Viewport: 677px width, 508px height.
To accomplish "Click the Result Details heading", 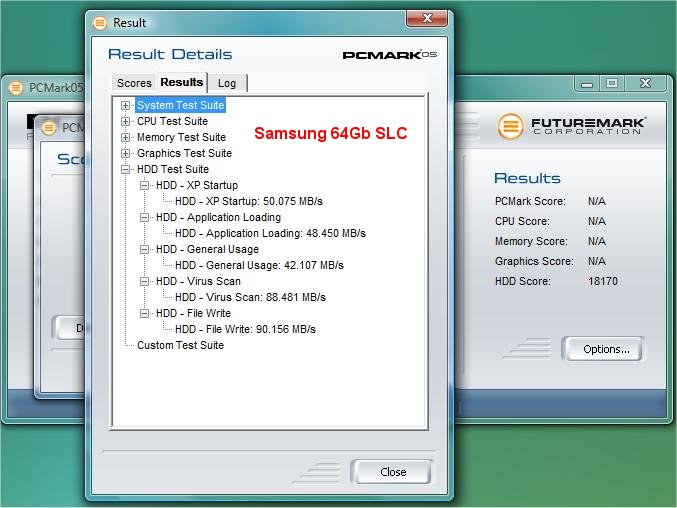I will (170, 54).
